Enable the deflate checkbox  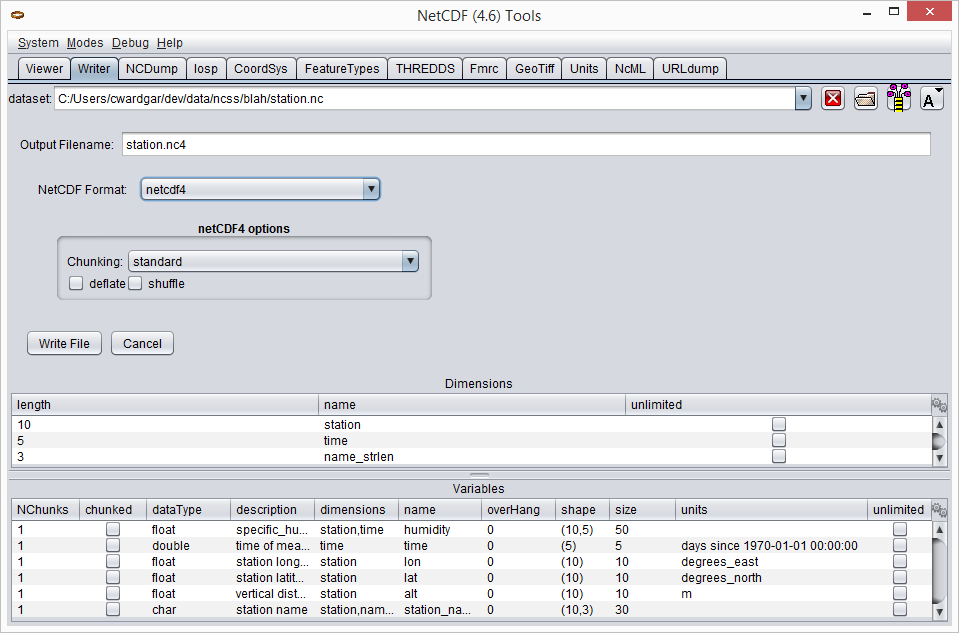(76, 283)
